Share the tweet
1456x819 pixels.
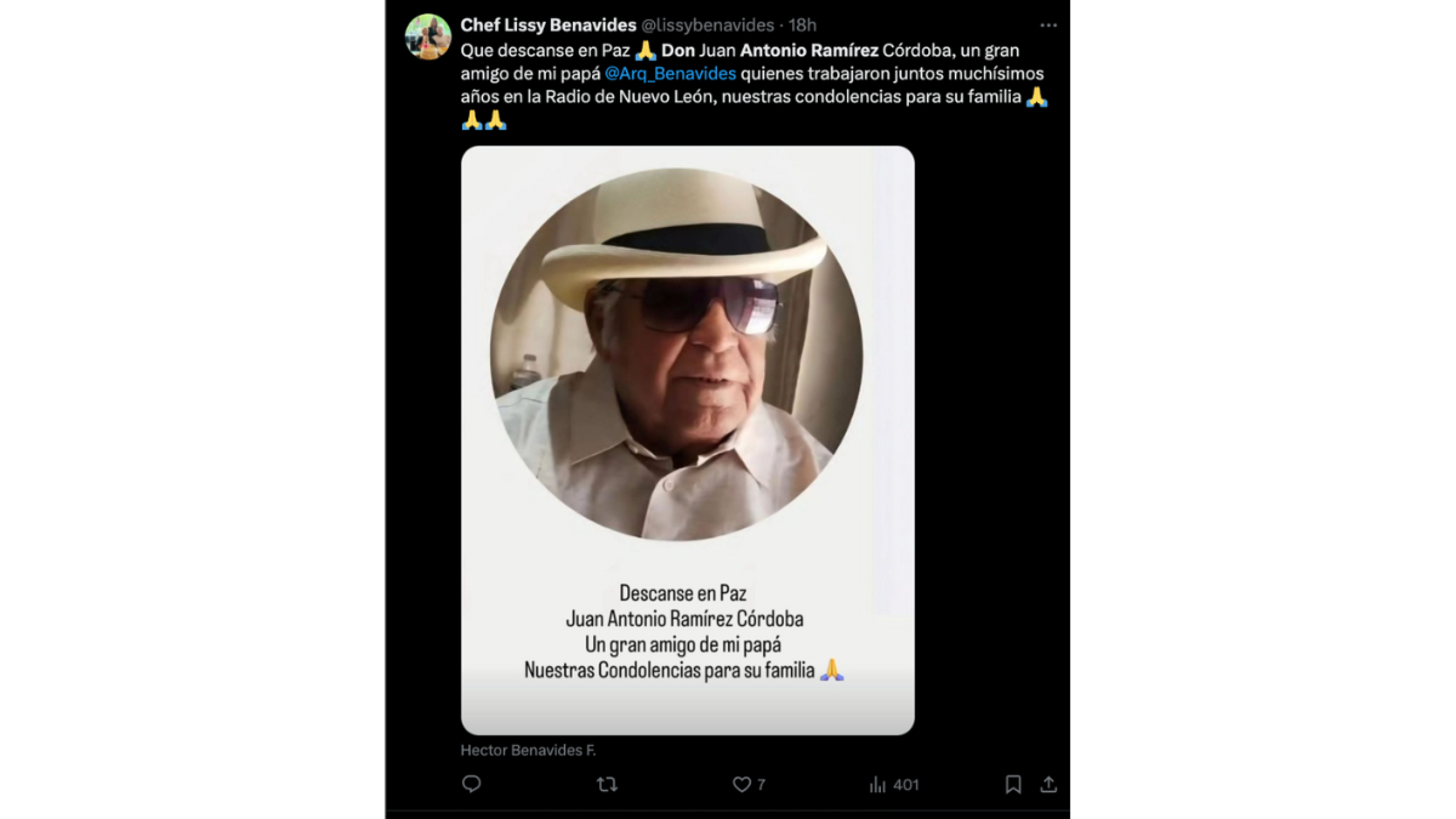(1049, 783)
